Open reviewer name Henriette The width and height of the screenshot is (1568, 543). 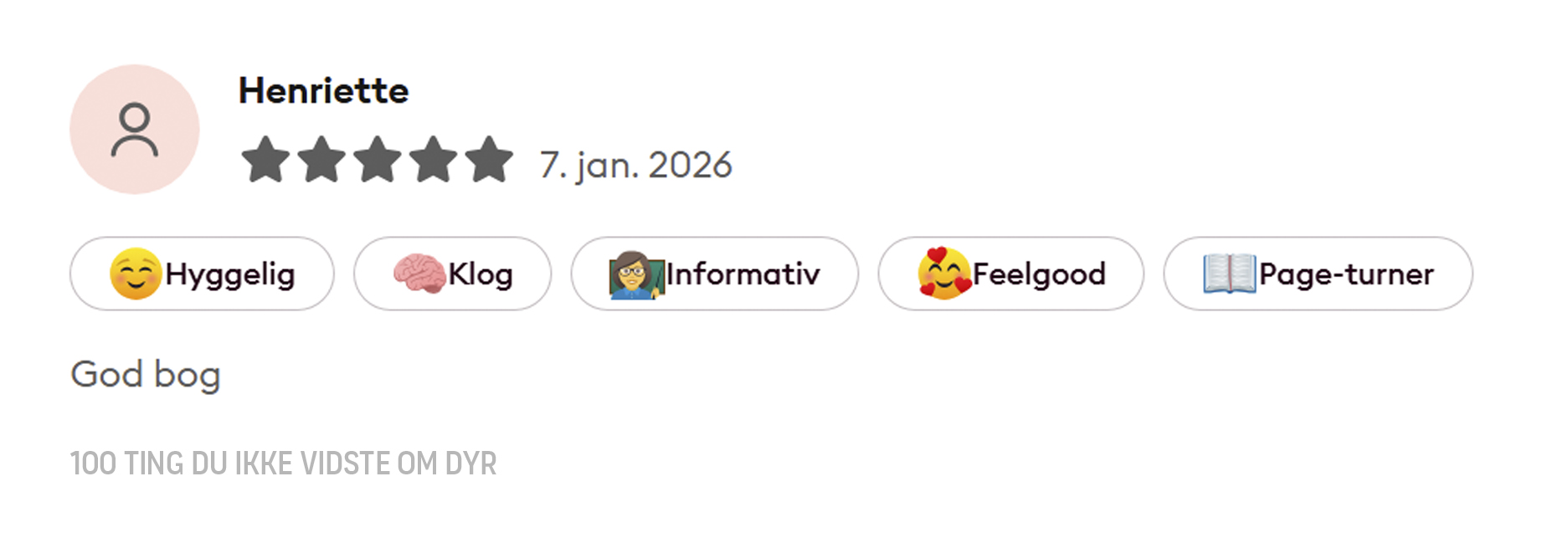323,90
